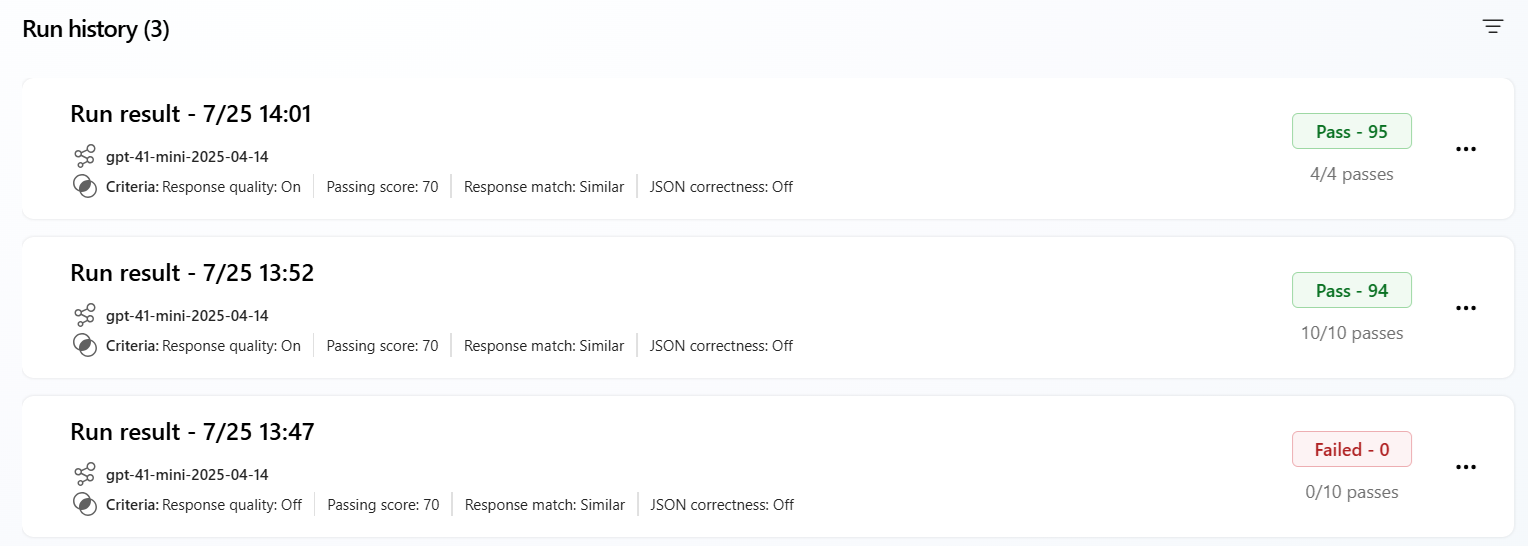Screen dimensions: 1528x546
Task: Click the model icon in the 13:52 run
Action: point(85,315)
